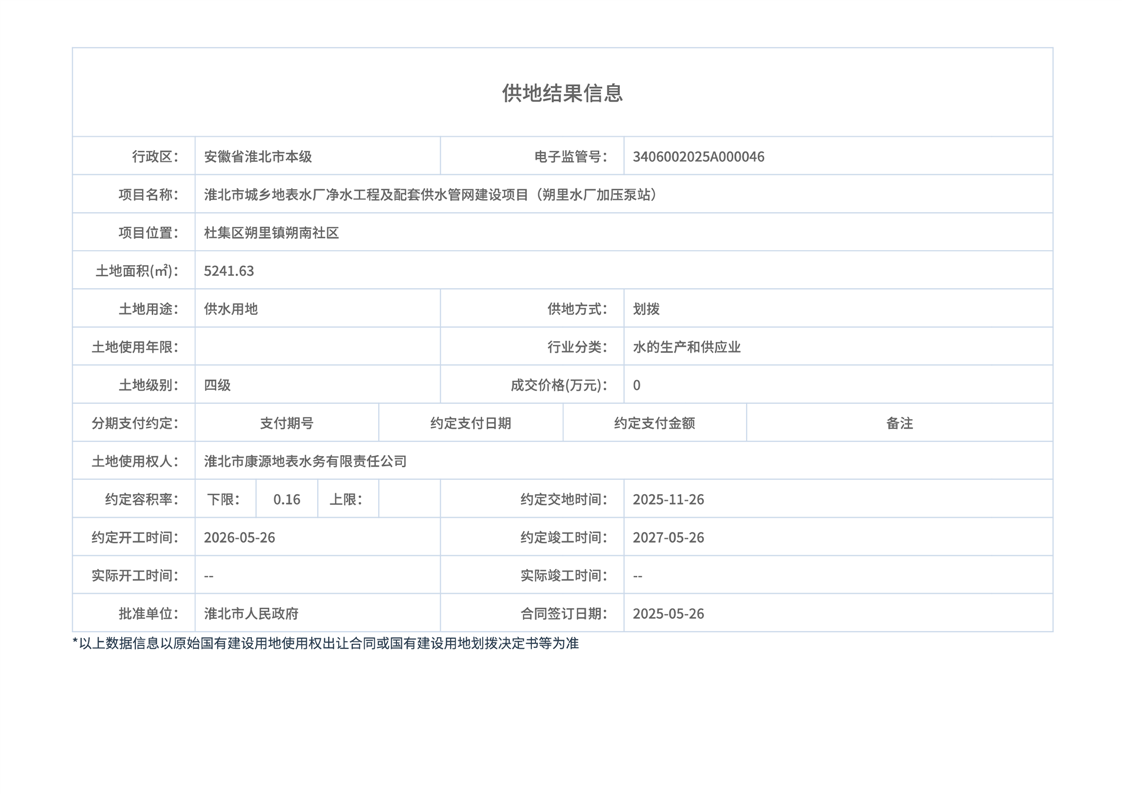Click the label 项目位置

pyautogui.click(x=148, y=232)
